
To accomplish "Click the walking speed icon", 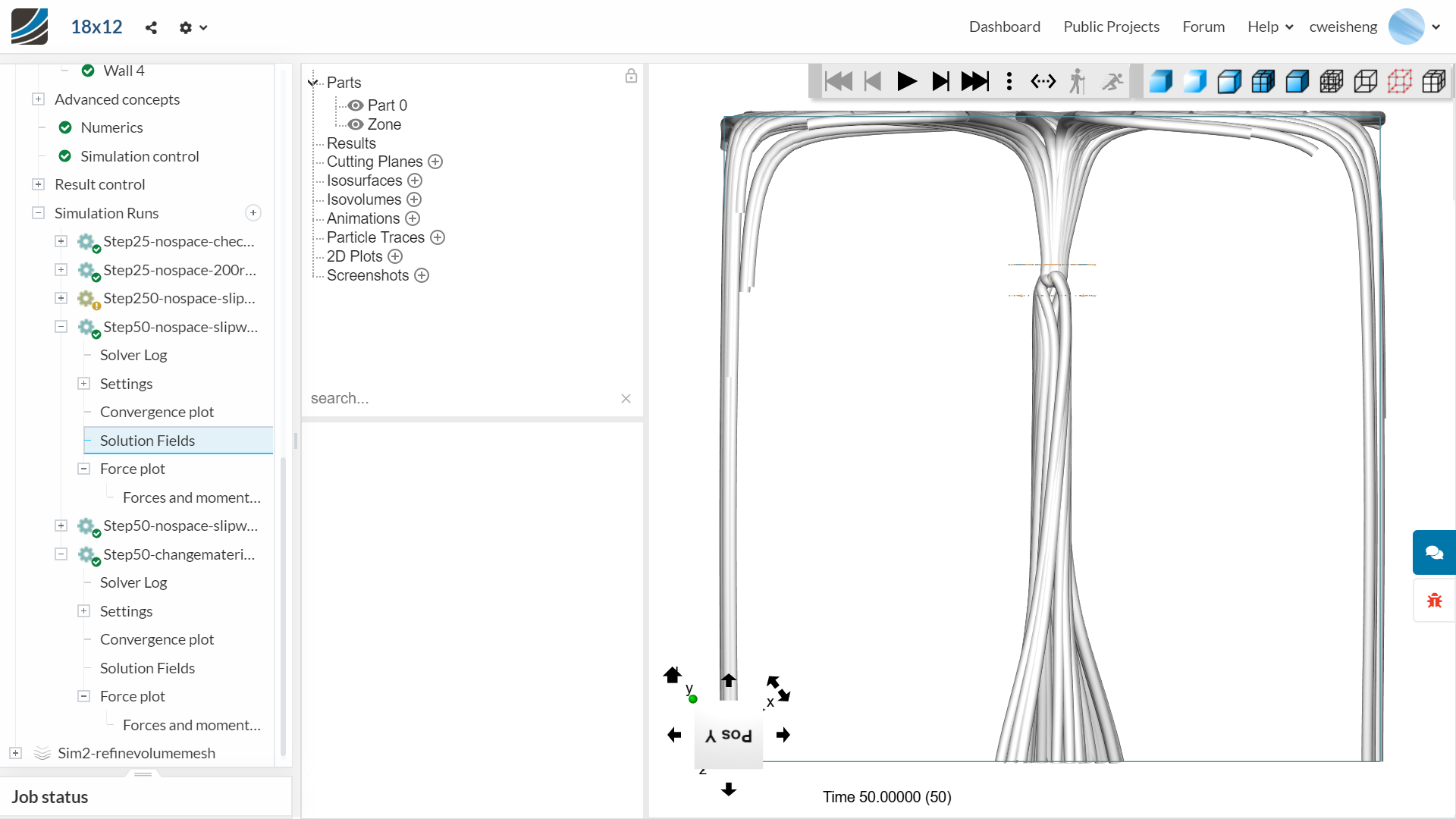I will 1077,81.
